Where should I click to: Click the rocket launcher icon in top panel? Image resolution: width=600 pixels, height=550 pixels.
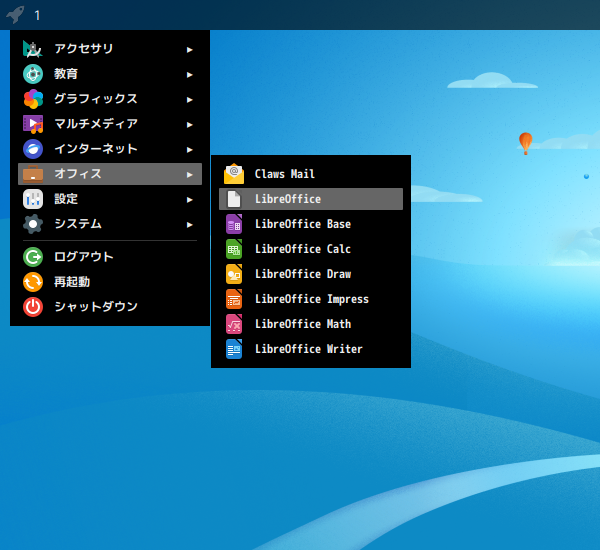15,15
